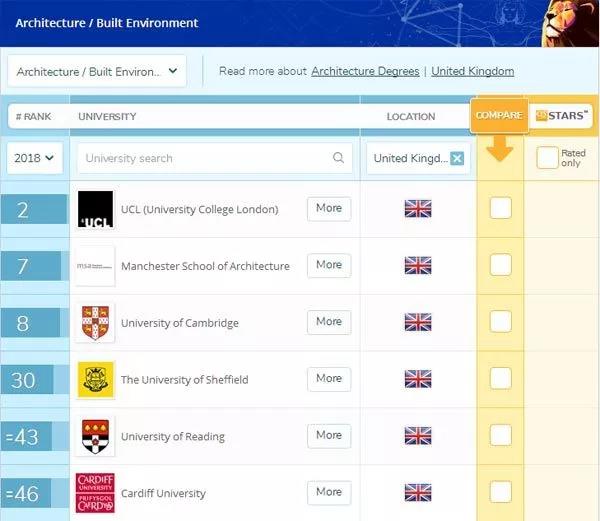The height and width of the screenshot is (521, 600).
Task: Click rank number 8
Action: point(23,323)
